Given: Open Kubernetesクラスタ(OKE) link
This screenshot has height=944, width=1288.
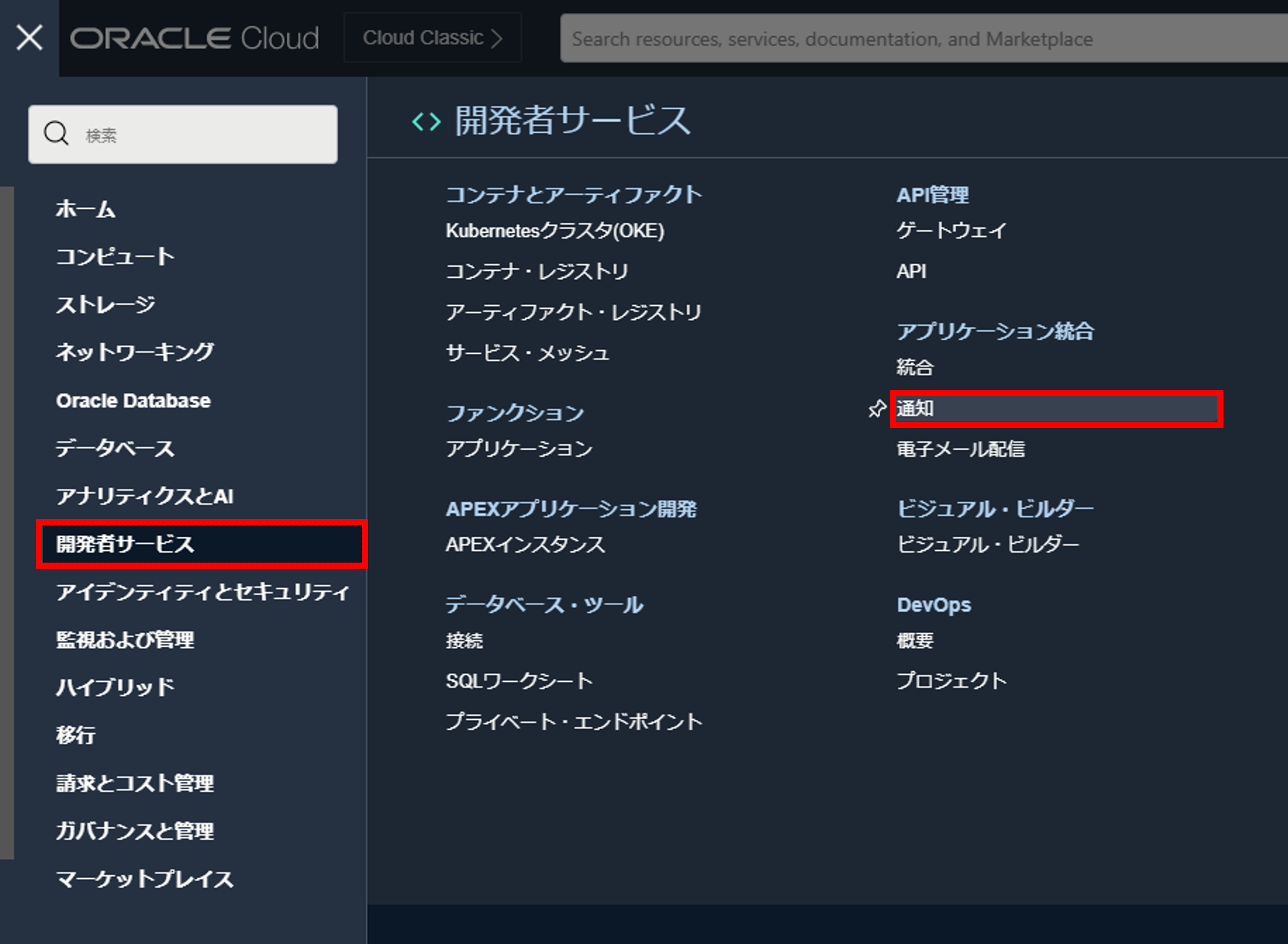Looking at the screenshot, I should coord(555,231).
